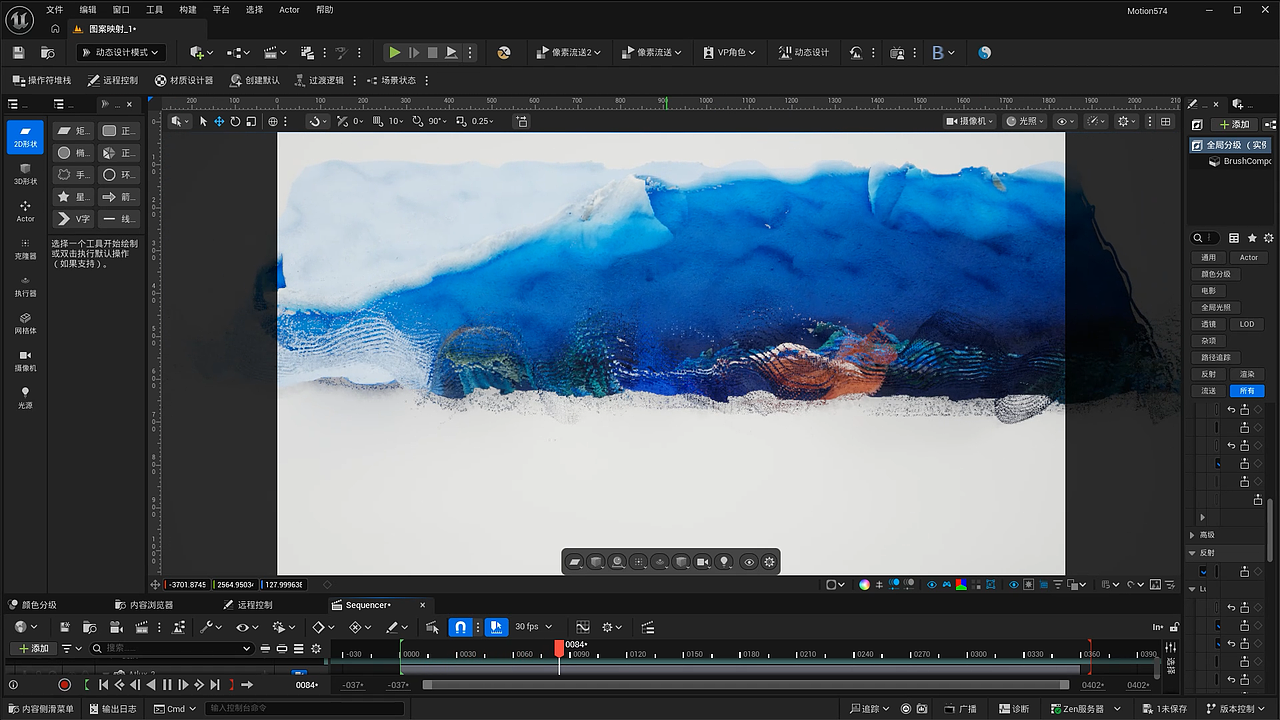Click the browse content icon beside save
The image size is (1280, 720).
(47, 52)
